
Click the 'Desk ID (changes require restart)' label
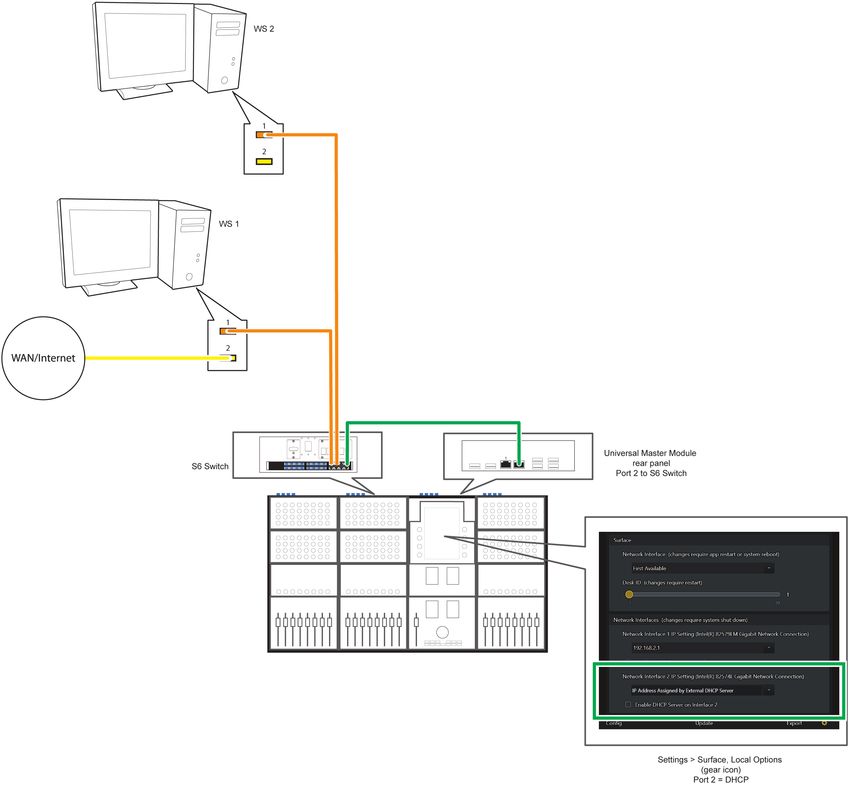click(x=662, y=583)
